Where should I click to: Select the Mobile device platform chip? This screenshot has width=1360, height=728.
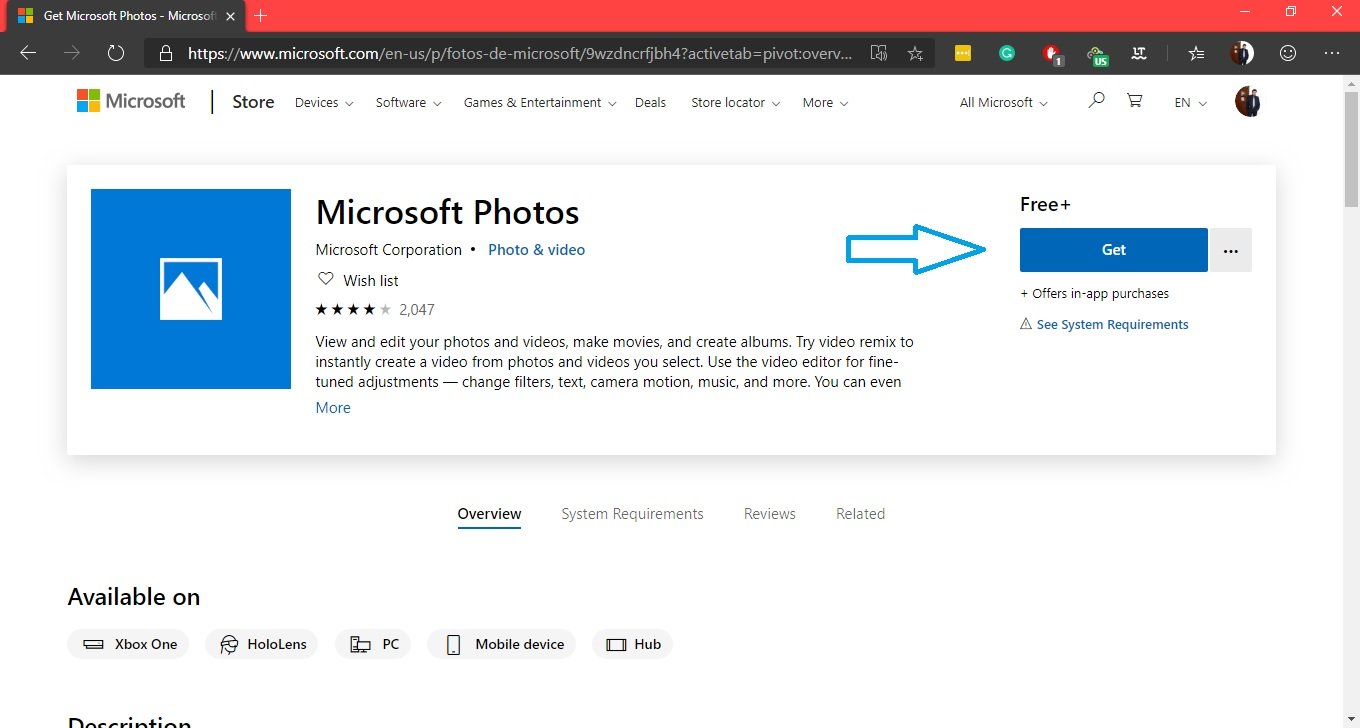tap(503, 644)
